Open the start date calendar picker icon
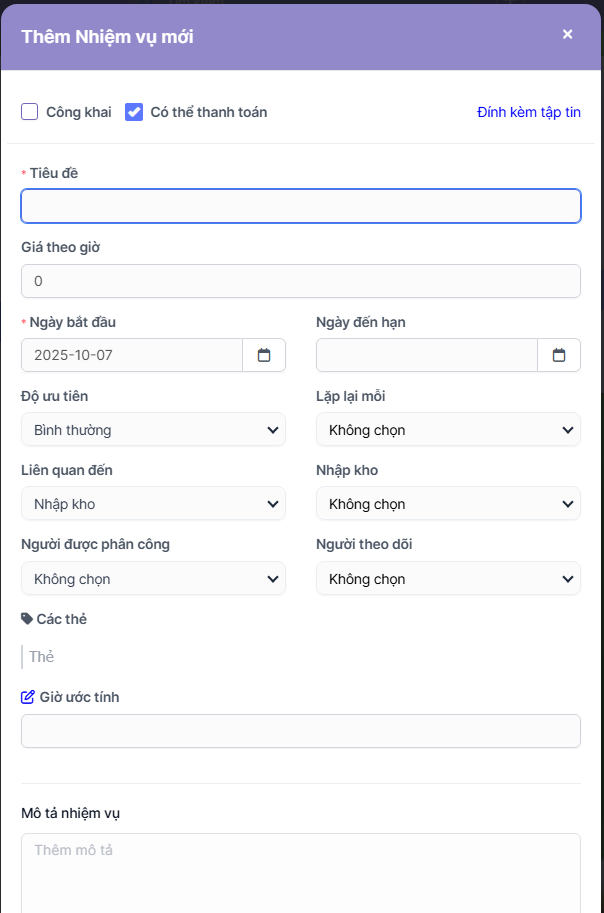The width and height of the screenshot is (604, 913). pyautogui.click(x=264, y=355)
